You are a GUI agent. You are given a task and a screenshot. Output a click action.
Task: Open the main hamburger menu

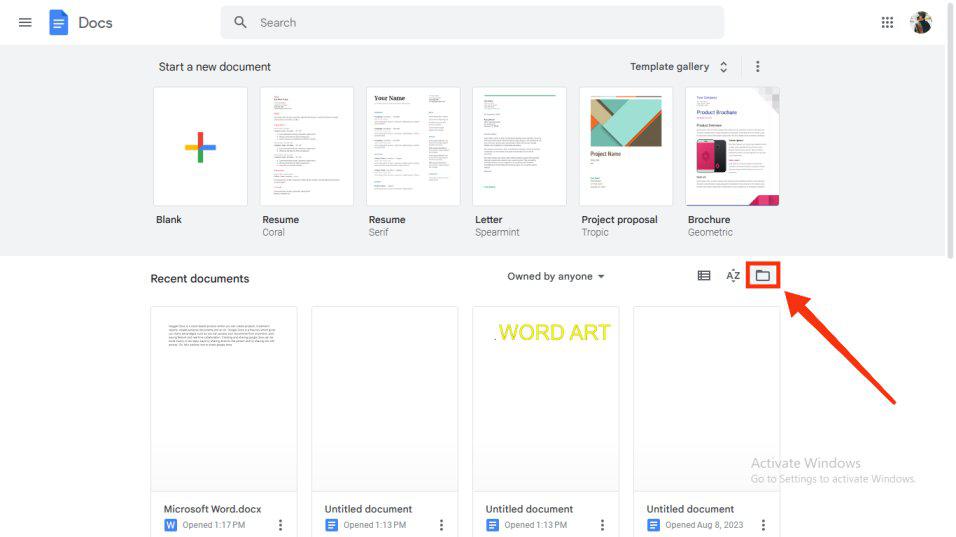point(25,23)
